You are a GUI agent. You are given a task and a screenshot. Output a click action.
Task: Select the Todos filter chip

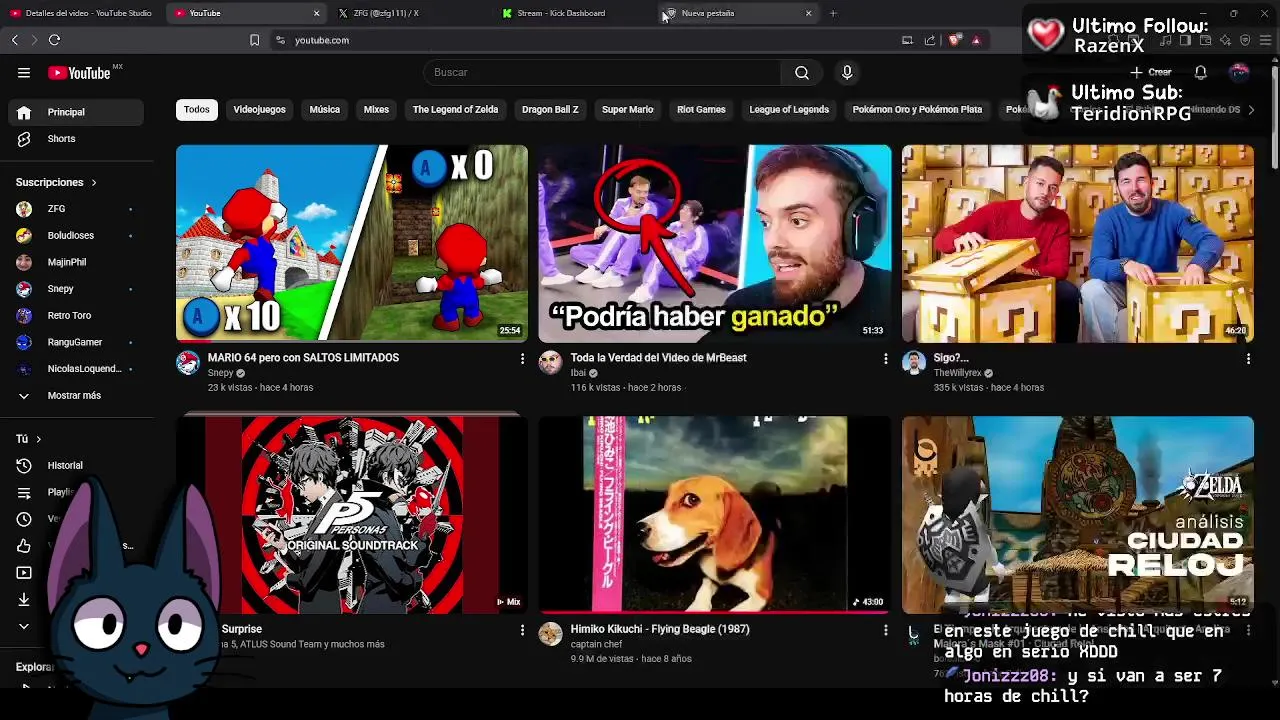click(197, 110)
